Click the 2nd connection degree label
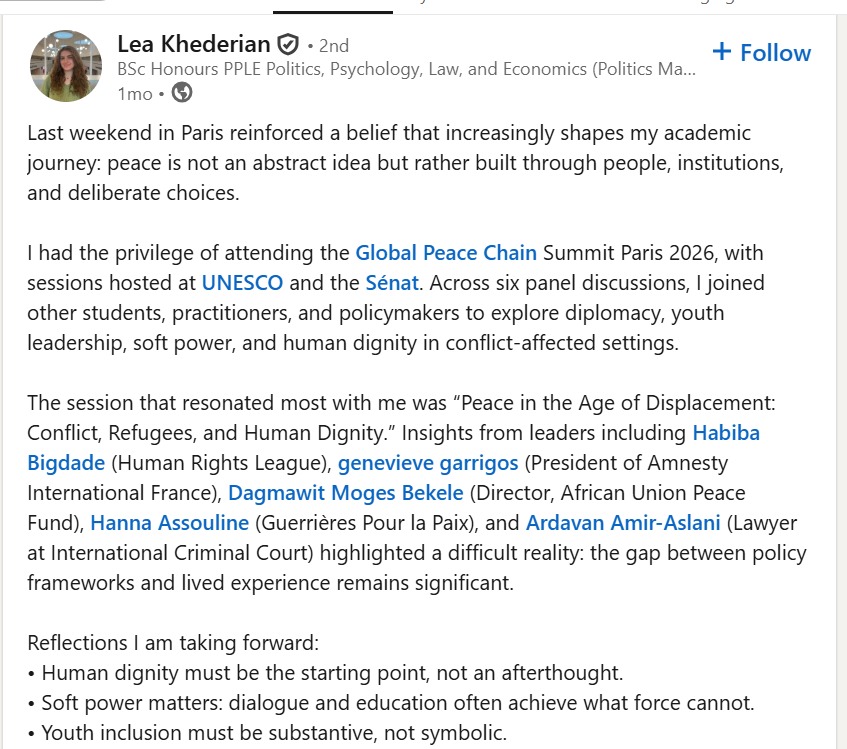847x749 pixels. pos(333,43)
